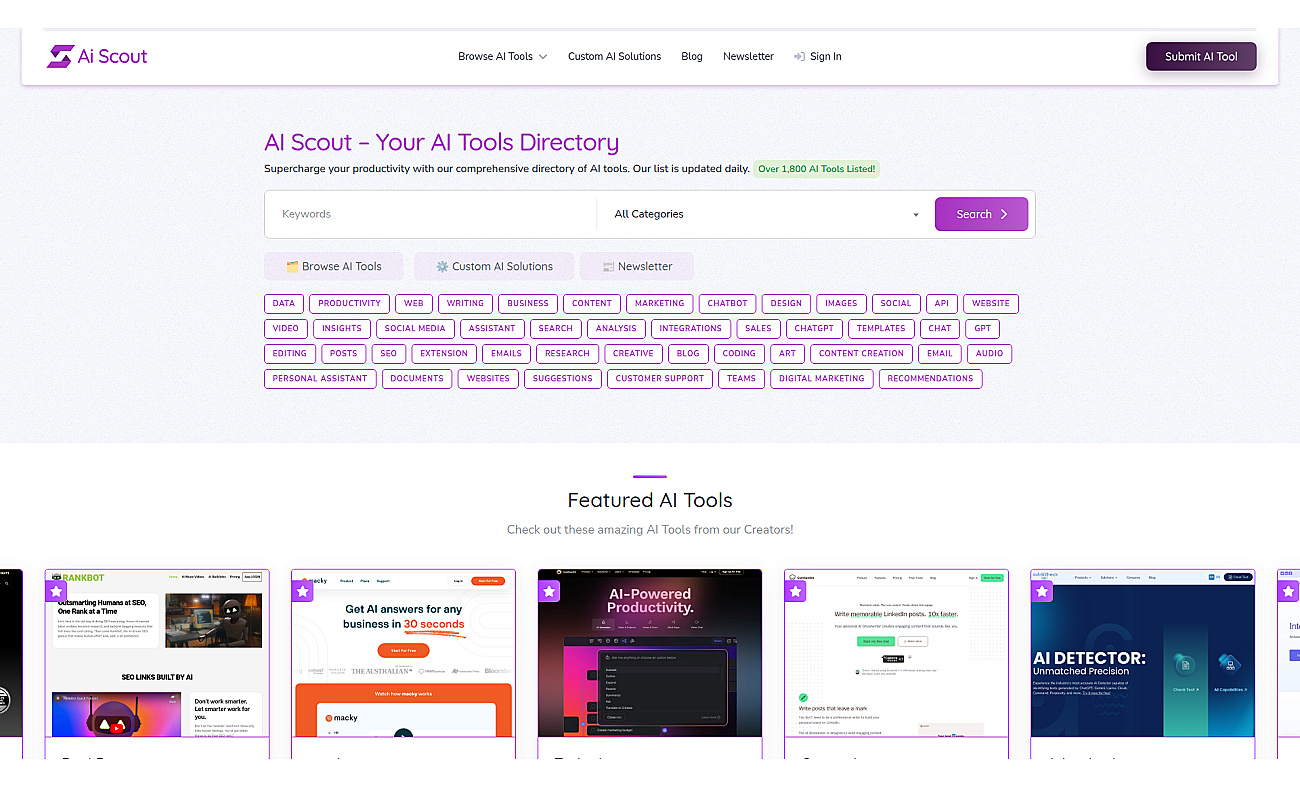Focus the Keywords search field
Image resolution: width=1300 pixels, height=788 pixels.
[x=430, y=214]
